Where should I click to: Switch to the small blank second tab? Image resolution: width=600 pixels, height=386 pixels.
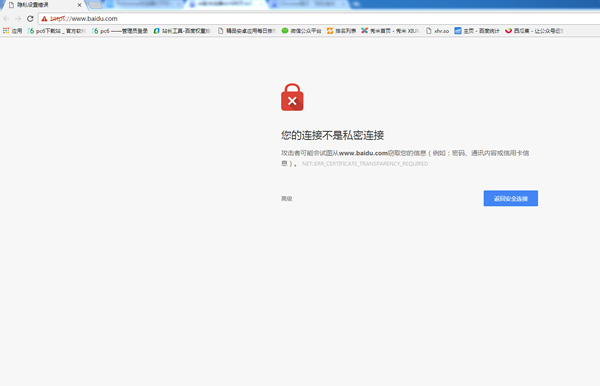pos(95,5)
